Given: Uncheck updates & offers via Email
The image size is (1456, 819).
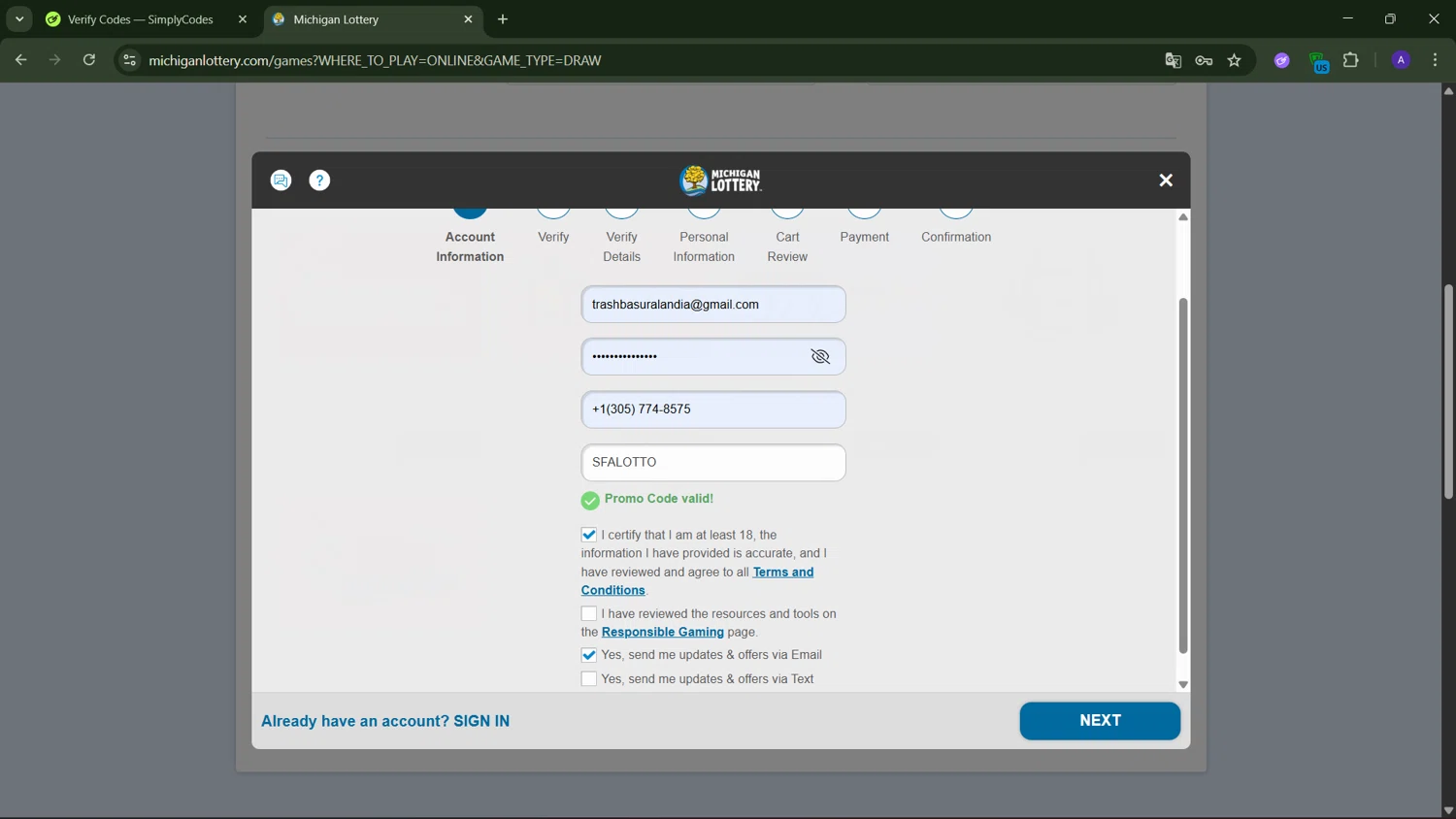Looking at the screenshot, I should 589,655.
